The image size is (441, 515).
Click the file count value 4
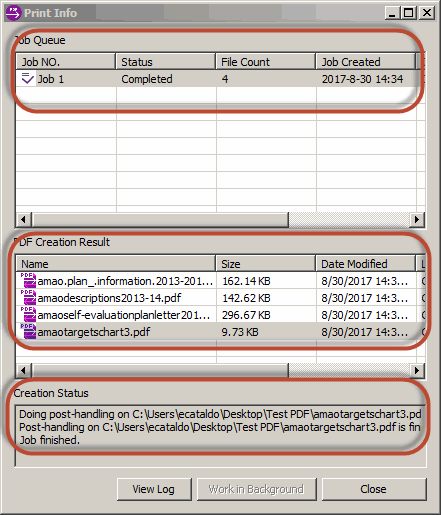click(225, 79)
